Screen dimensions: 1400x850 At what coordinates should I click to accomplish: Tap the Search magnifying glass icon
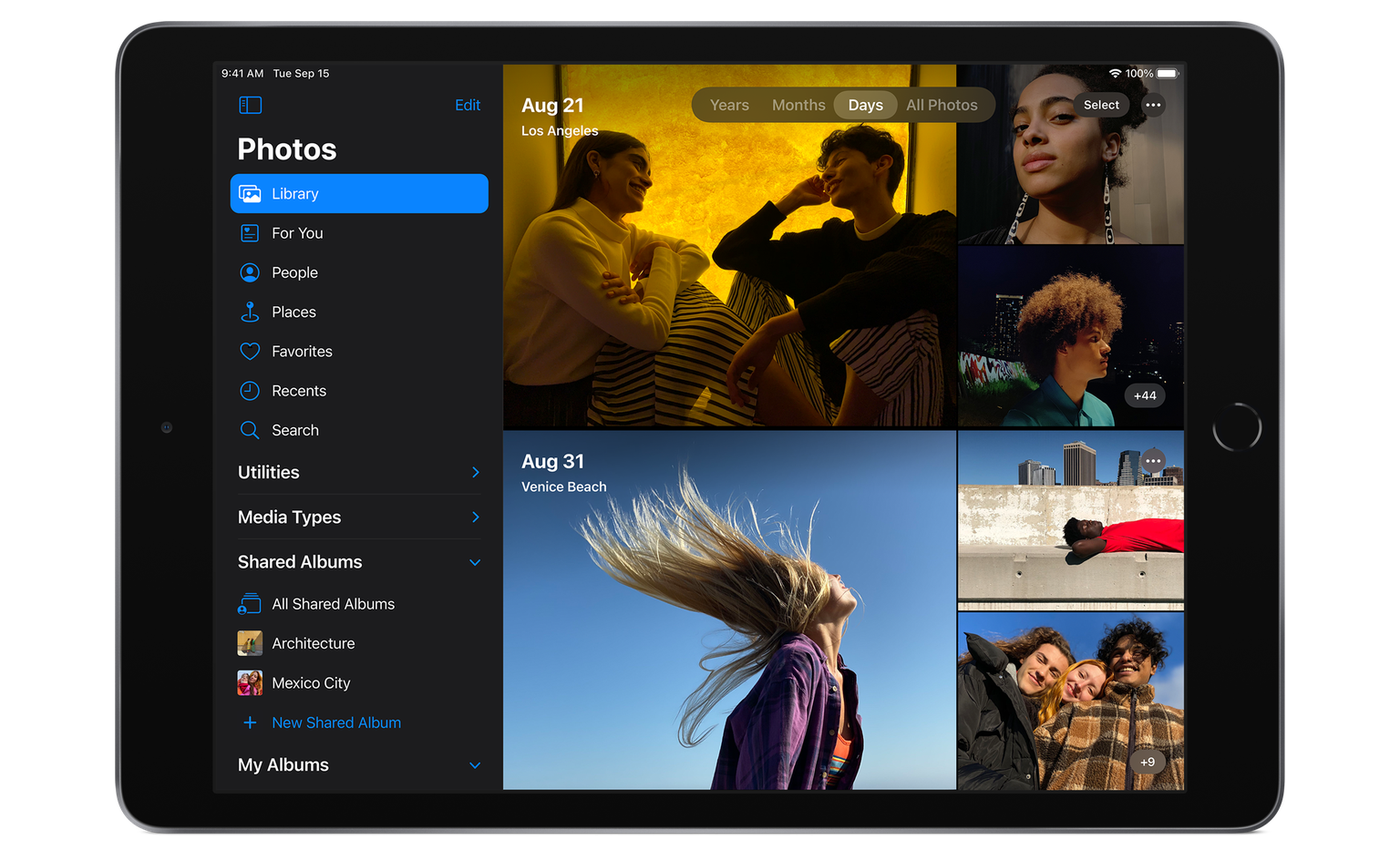pyautogui.click(x=250, y=430)
